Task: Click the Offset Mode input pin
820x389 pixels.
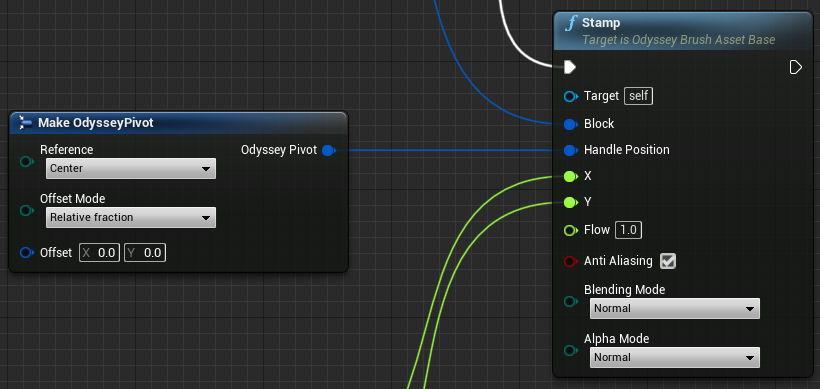Action: 26,210
